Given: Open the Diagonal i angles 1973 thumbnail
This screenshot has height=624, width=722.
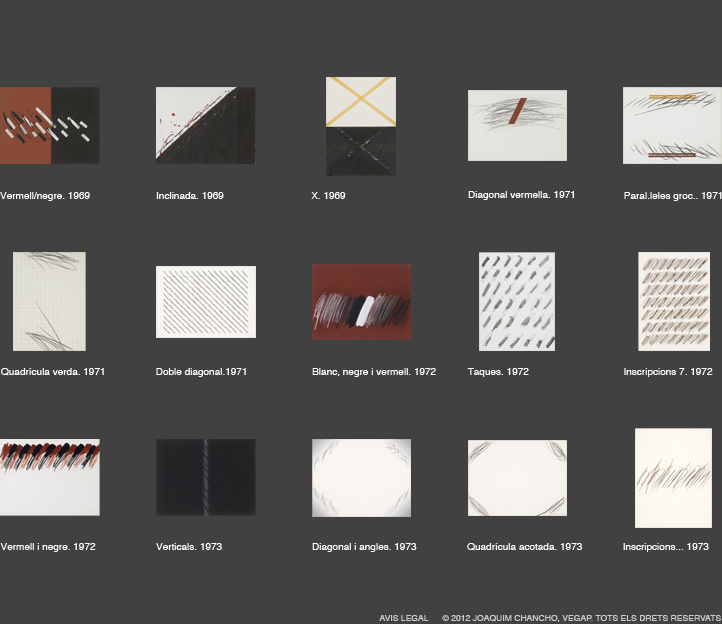Looking at the screenshot, I should click(x=361, y=477).
